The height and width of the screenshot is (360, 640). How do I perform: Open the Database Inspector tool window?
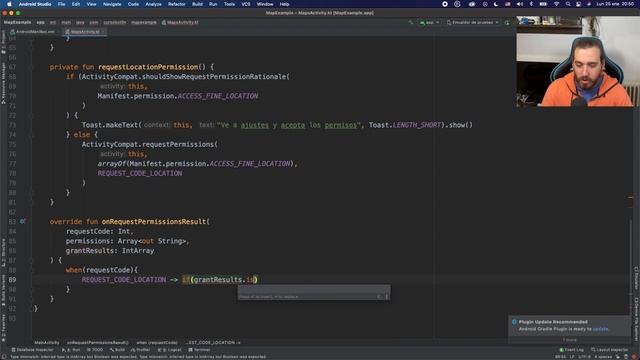pyautogui.click(x=32, y=350)
